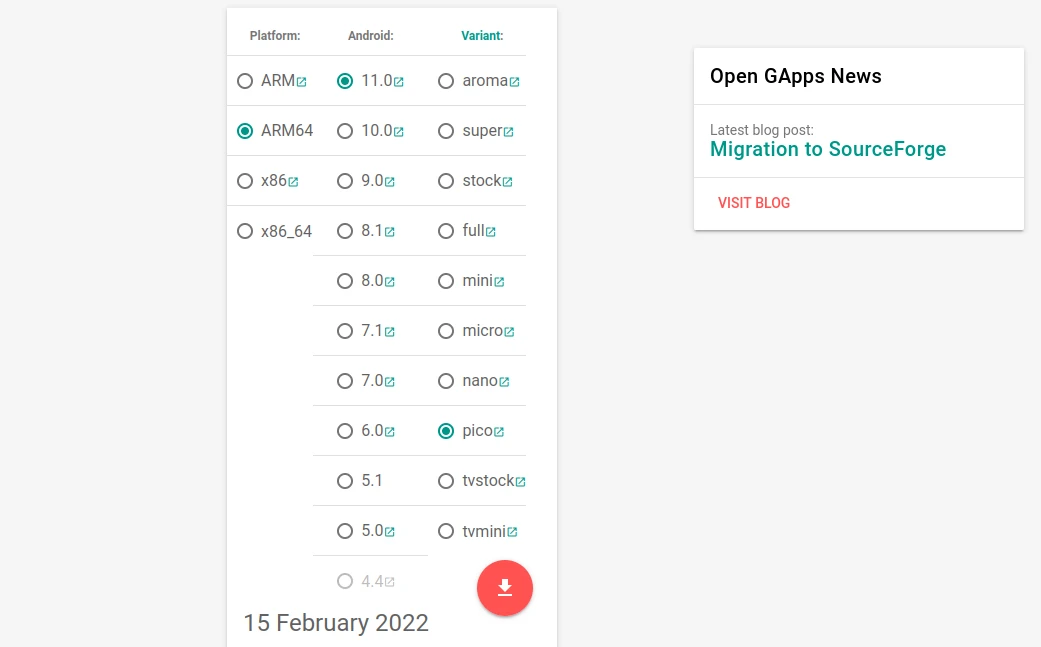1041x647 pixels.
Task: Open external link icon beside ARM
Action: (x=301, y=82)
